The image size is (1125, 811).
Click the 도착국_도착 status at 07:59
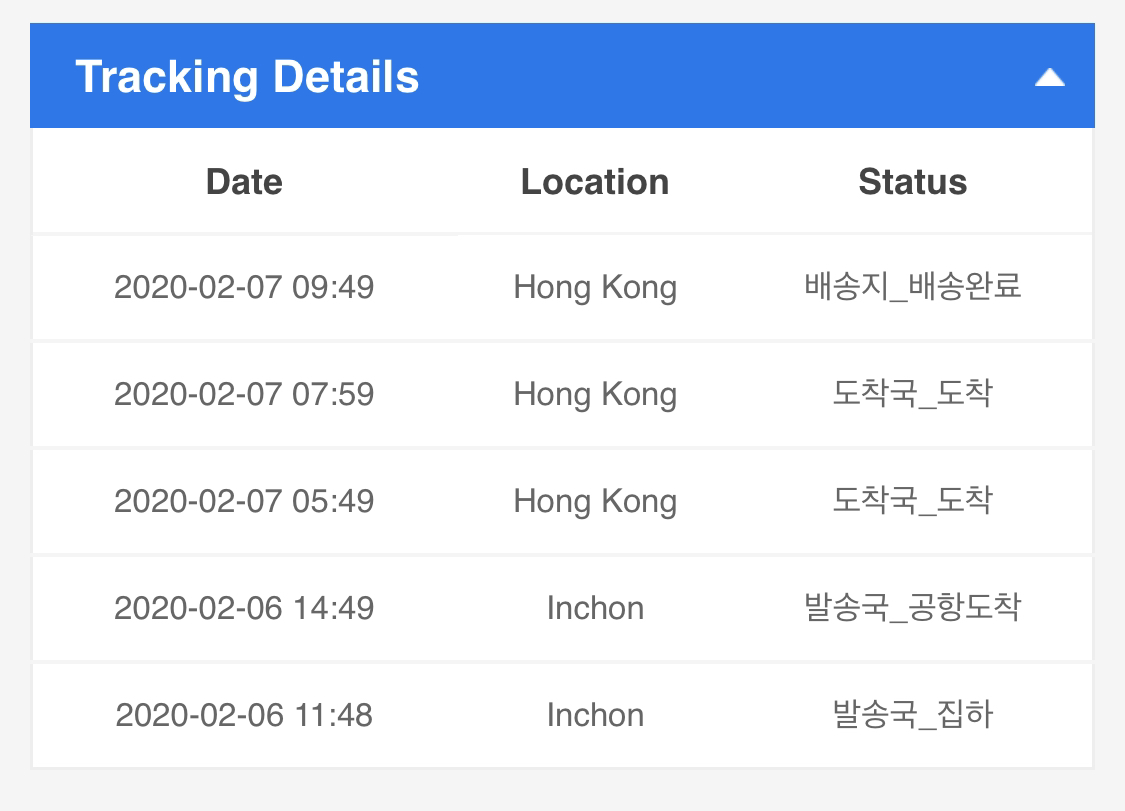pyautogui.click(x=913, y=393)
